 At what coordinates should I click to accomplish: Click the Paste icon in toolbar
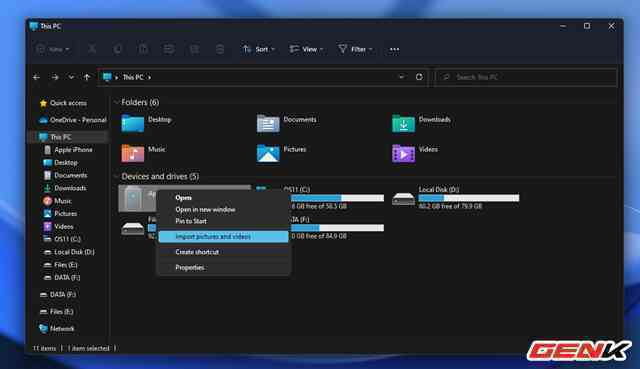(x=143, y=49)
